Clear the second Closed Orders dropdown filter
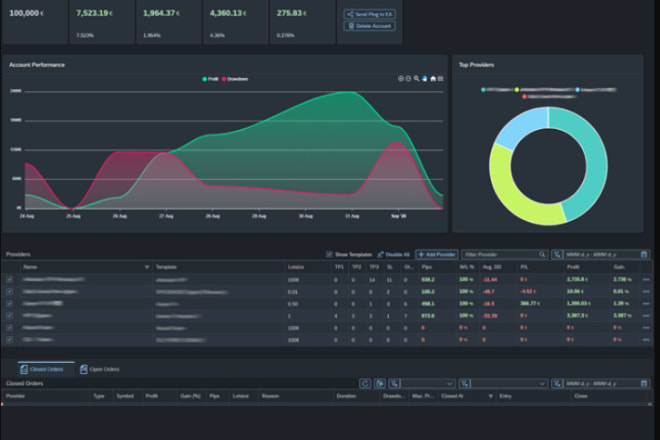This screenshot has height=440, width=660. (465, 383)
